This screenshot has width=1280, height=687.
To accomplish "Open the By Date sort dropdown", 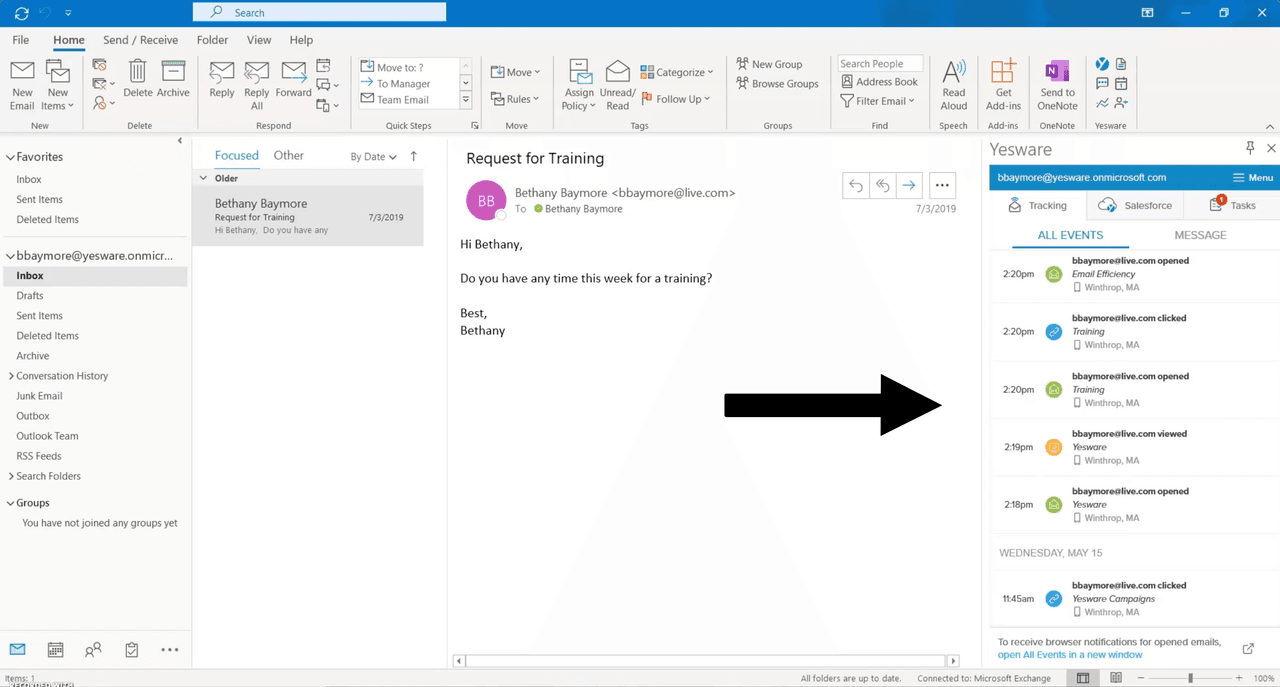I will (x=373, y=157).
